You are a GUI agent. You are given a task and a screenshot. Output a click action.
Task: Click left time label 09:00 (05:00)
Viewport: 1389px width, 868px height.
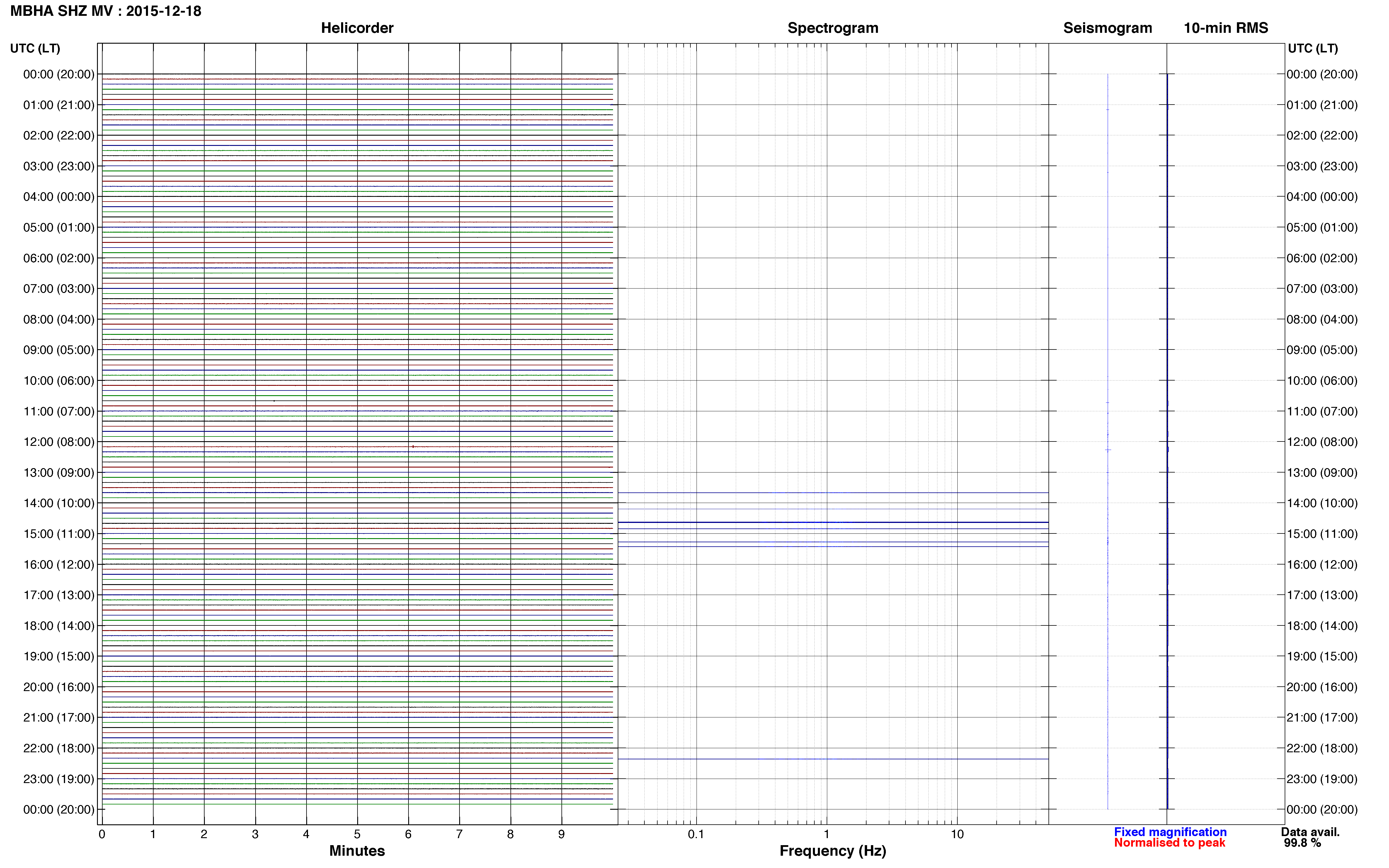pos(59,350)
